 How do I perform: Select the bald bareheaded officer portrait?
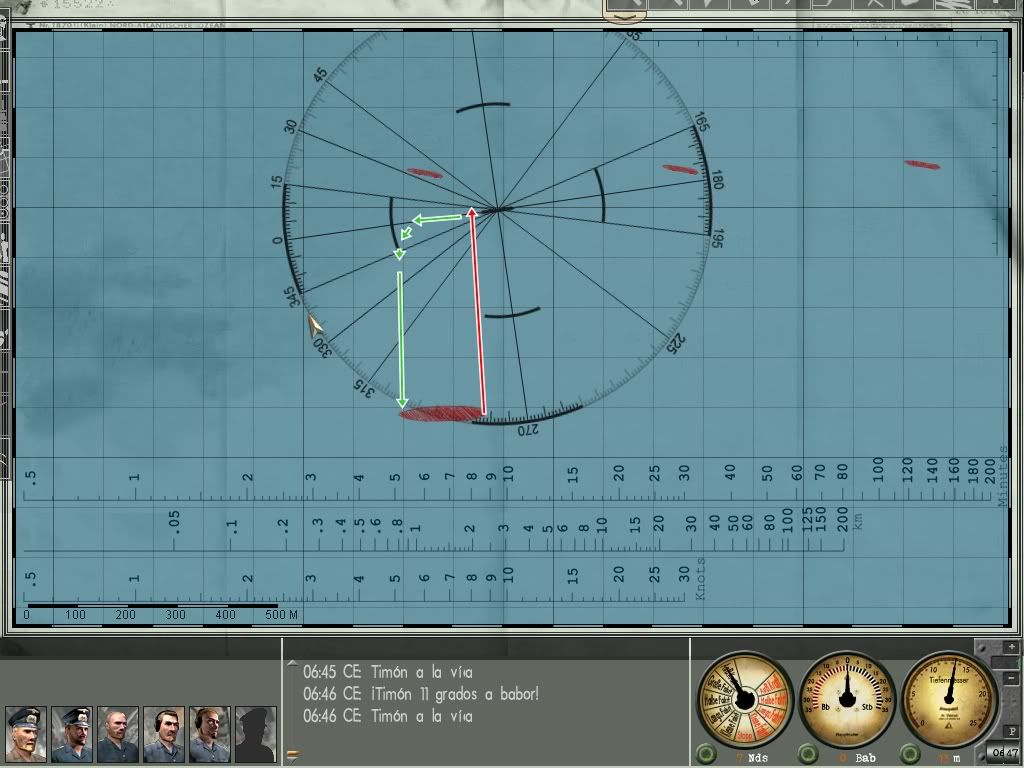[x=118, y=733]
